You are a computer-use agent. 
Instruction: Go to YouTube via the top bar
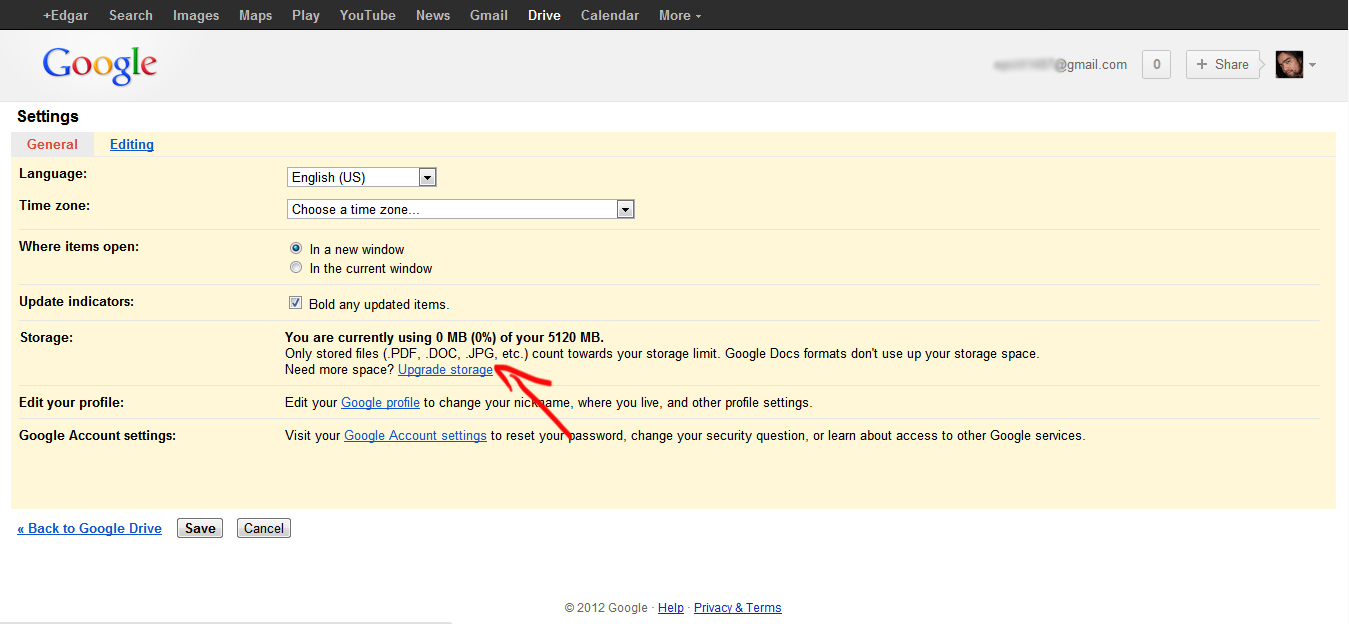click(x=367, y=15)
